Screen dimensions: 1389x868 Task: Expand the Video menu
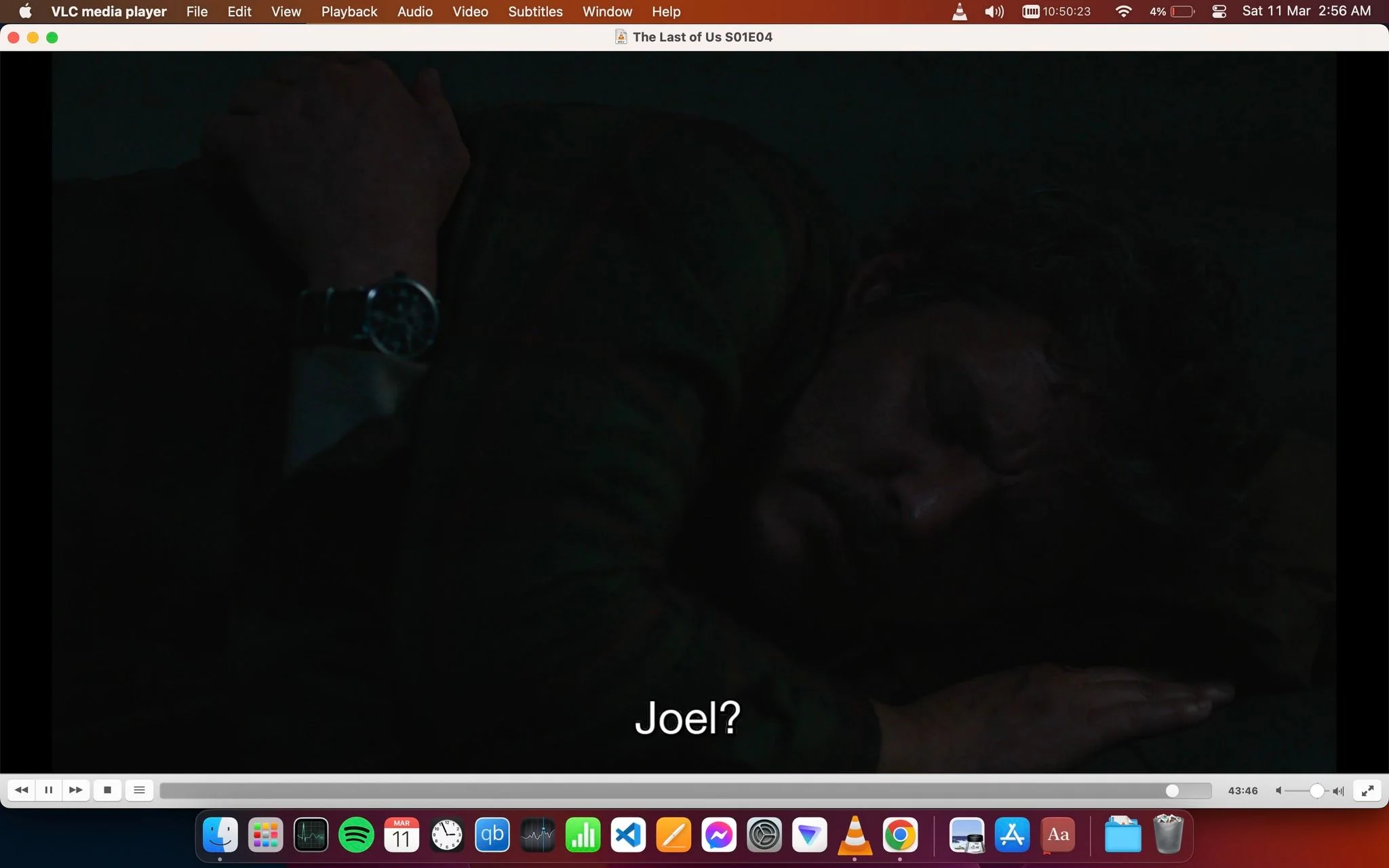pos(470,12)
